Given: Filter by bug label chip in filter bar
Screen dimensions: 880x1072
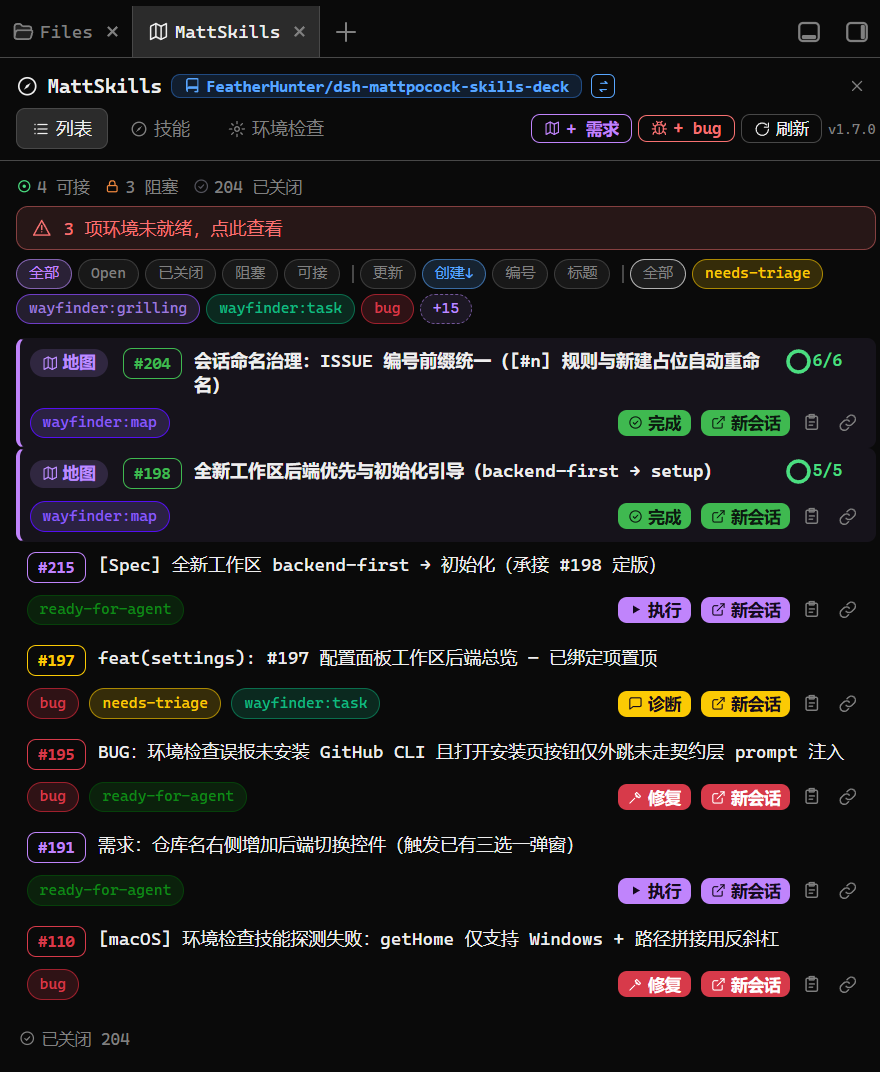Looking at the screenshot, I should (388, 308).
